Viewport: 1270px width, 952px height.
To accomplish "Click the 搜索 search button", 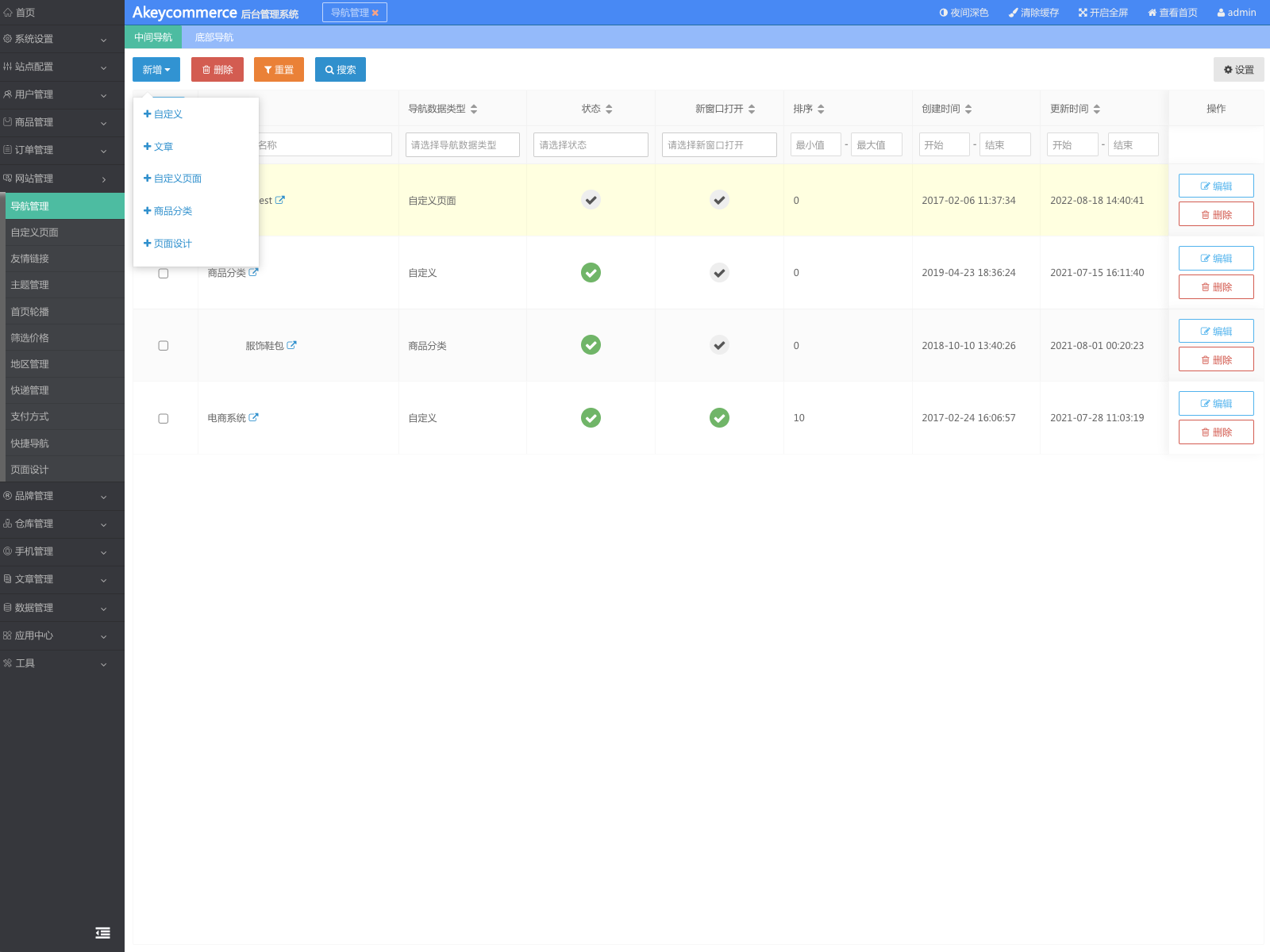I will point(341,70).
